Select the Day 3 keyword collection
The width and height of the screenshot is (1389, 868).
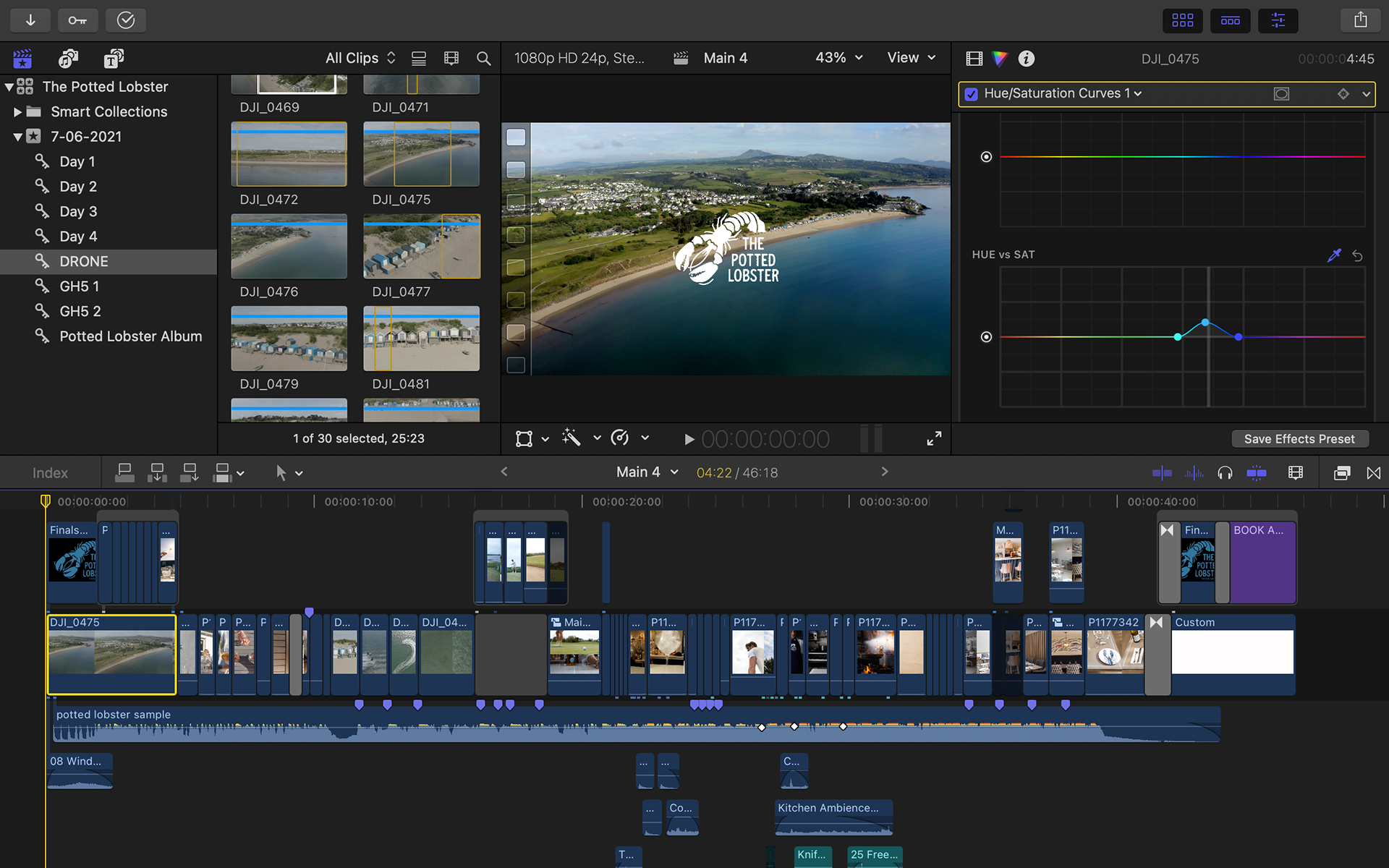77,211
